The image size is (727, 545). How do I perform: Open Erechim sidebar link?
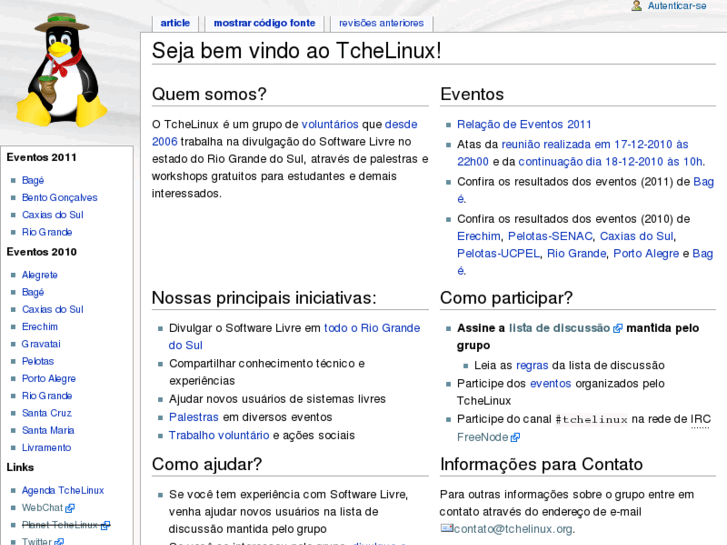(40, 327)
